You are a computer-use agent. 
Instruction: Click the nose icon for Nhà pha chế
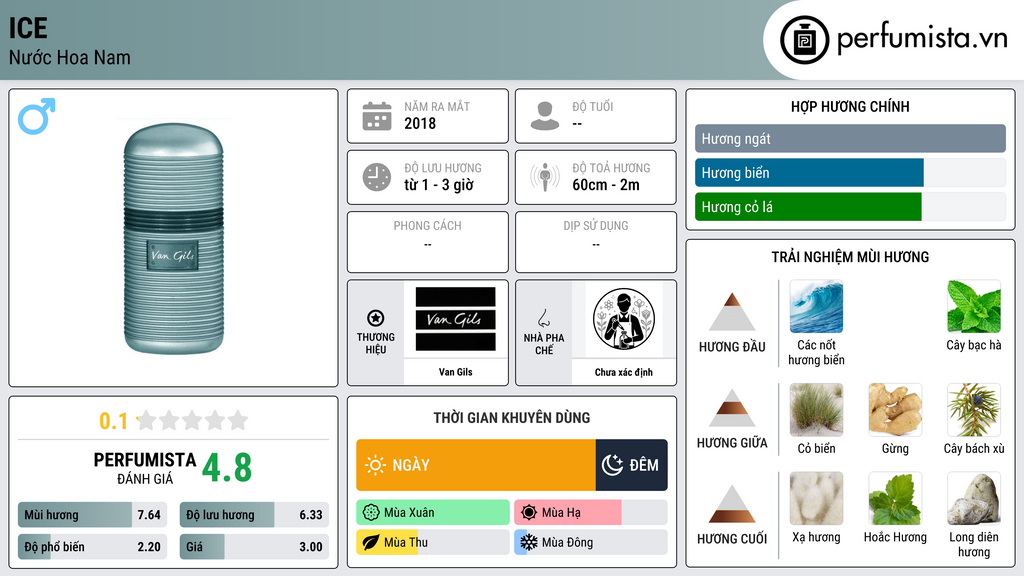(x=543, y=318)
